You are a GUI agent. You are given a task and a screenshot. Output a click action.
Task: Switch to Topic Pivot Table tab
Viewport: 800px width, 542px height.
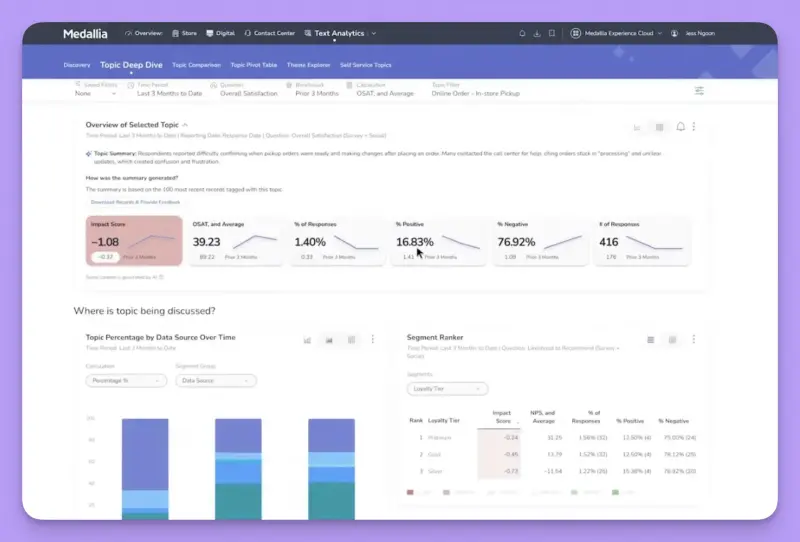tap(254, 65)
